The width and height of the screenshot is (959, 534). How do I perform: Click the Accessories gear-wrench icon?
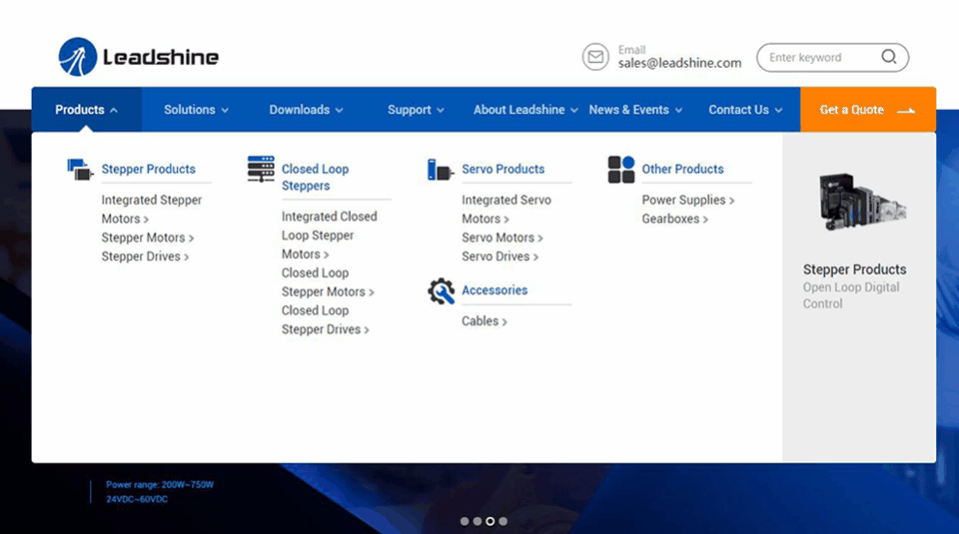point(441,291)
